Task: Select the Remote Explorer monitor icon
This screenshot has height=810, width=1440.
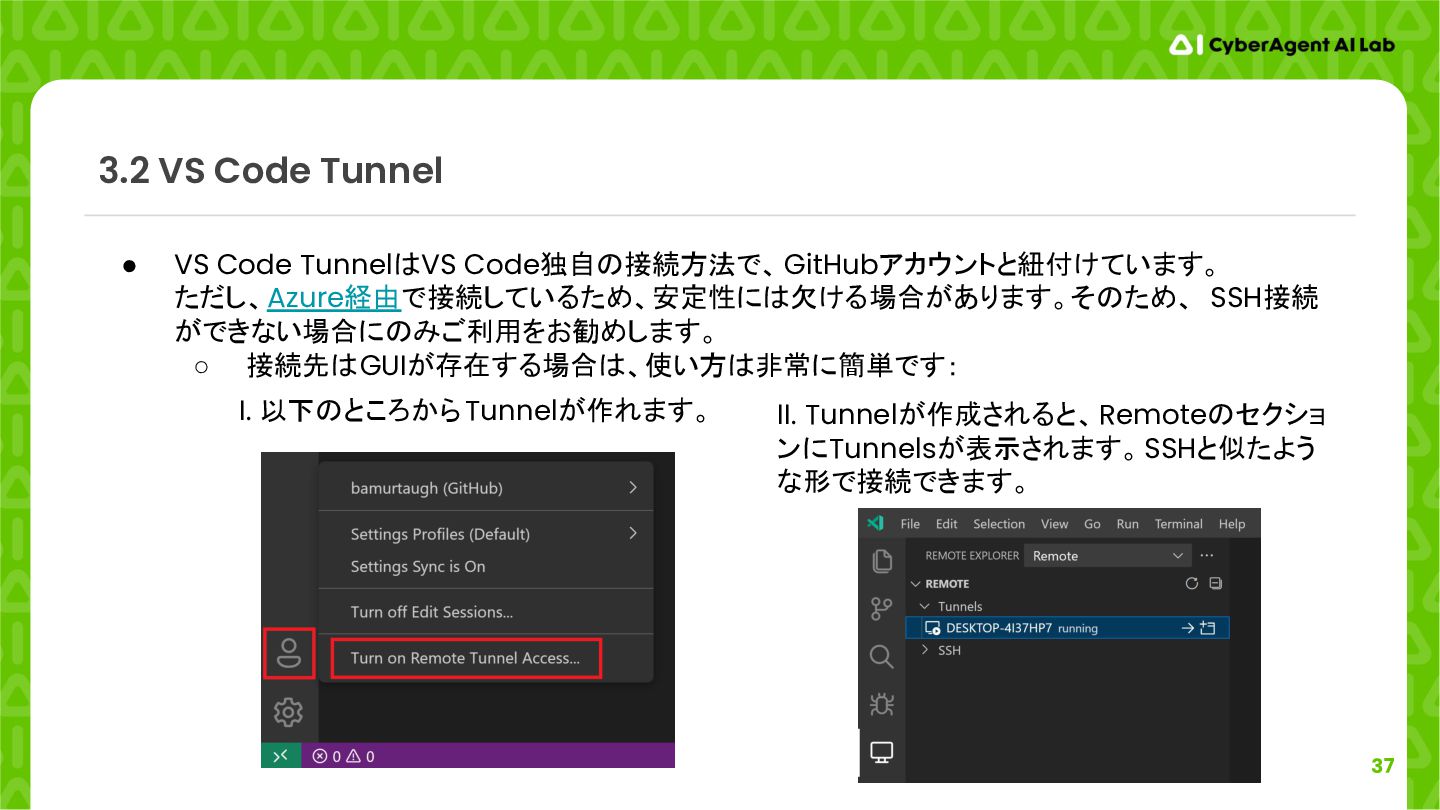Action: 881,752
